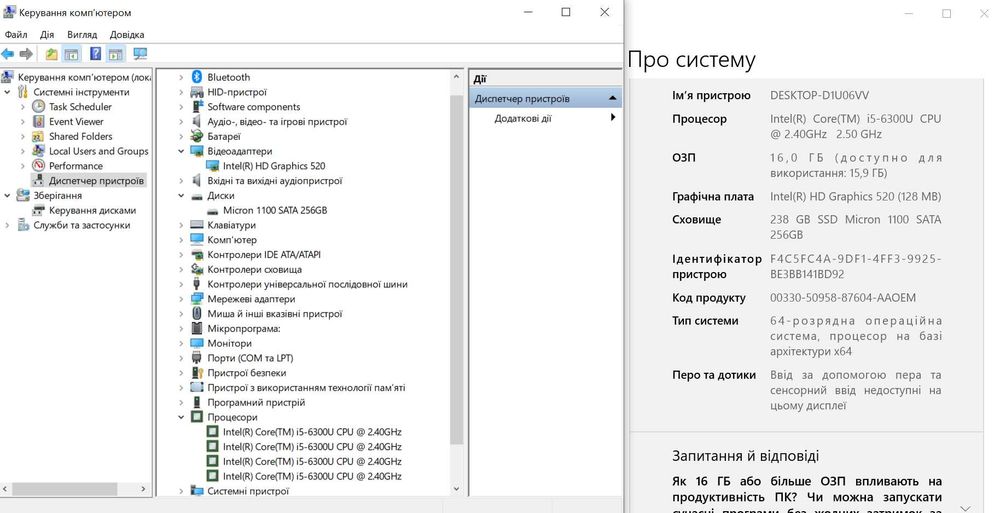Select Диспетчер пристроїв in the left tree
The height and width of the screenshot is (513, 1000).
(x=96, y=181)
